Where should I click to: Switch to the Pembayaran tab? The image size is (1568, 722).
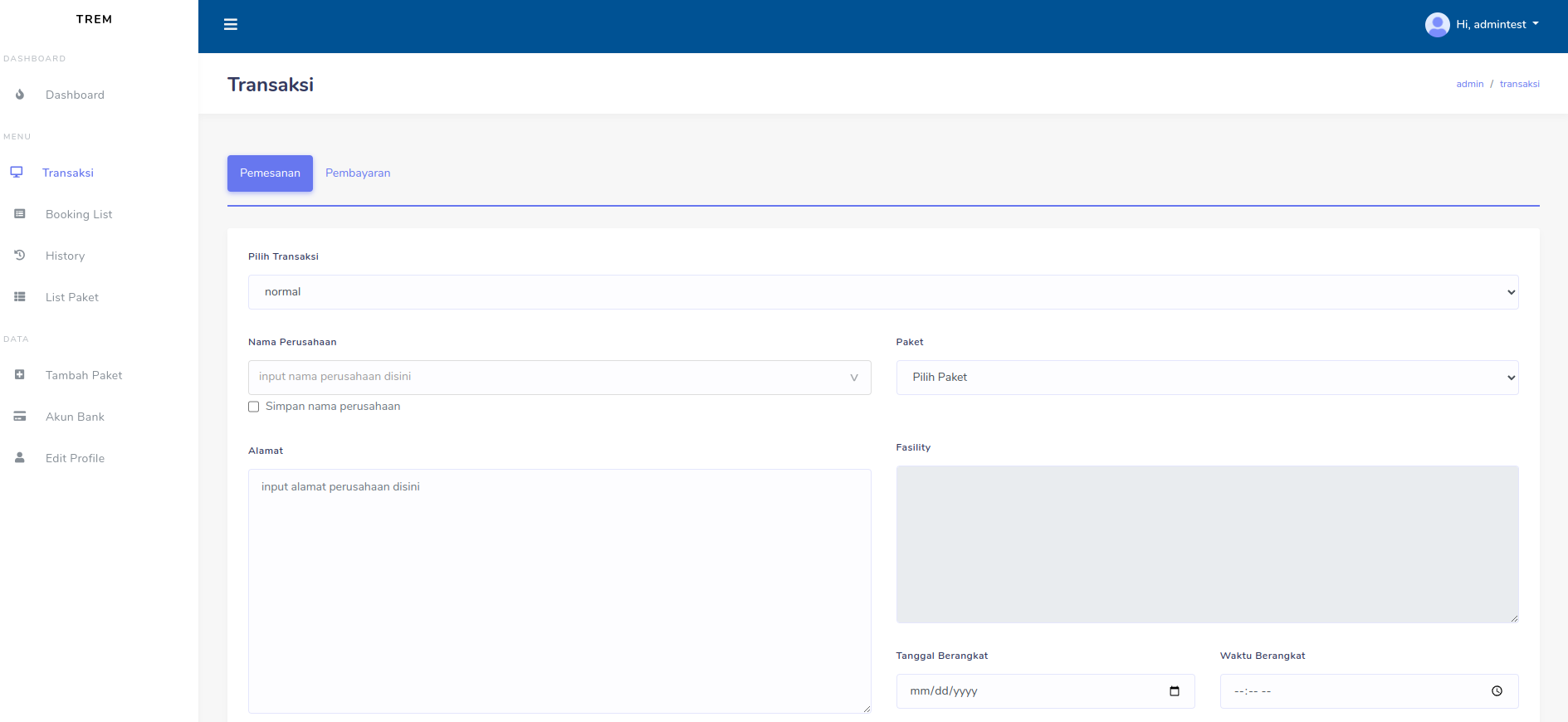click(358, 173)
